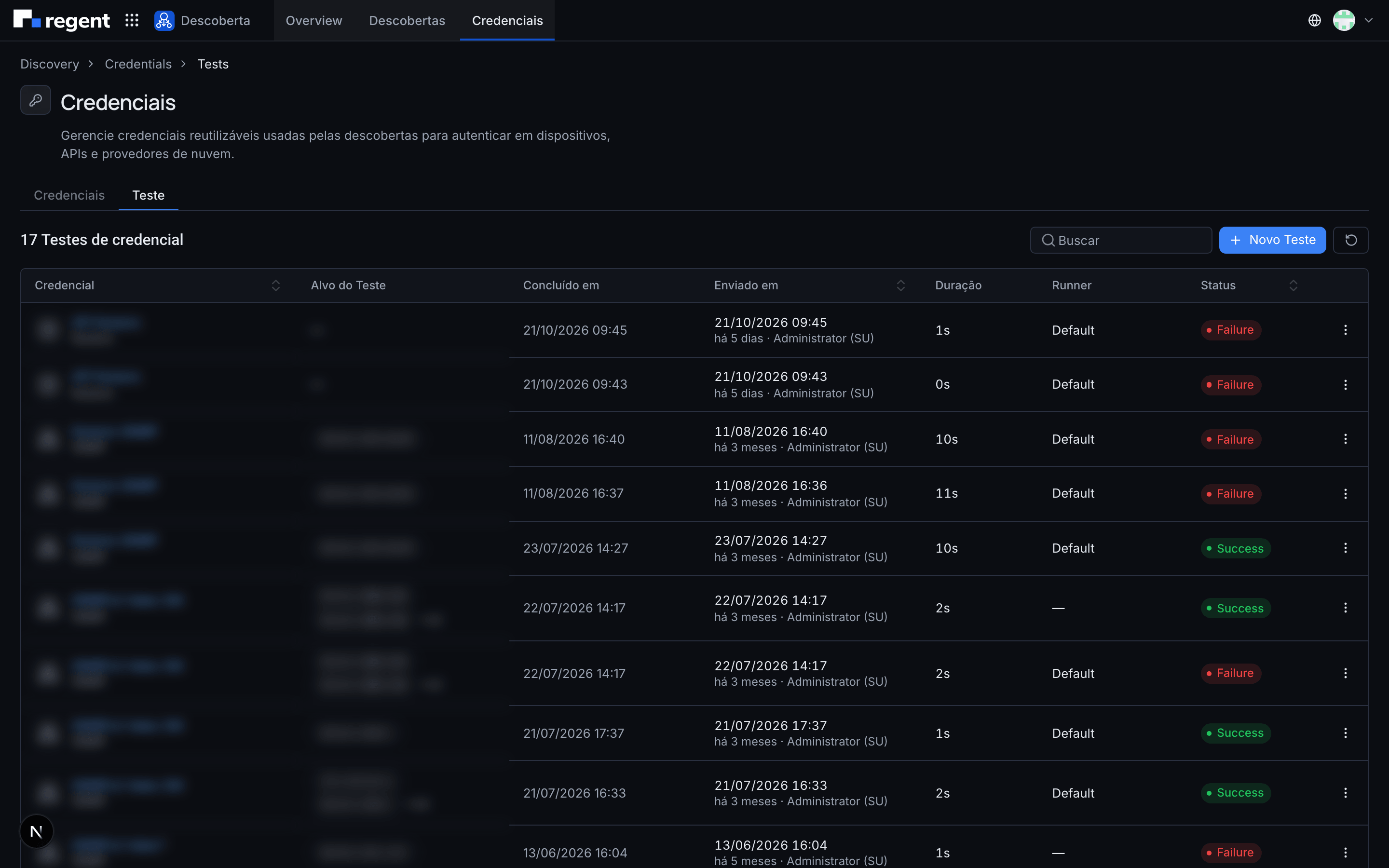Click the Novo Teste button
This screenshot has width=1389, height=868.
pos(1272,240)
